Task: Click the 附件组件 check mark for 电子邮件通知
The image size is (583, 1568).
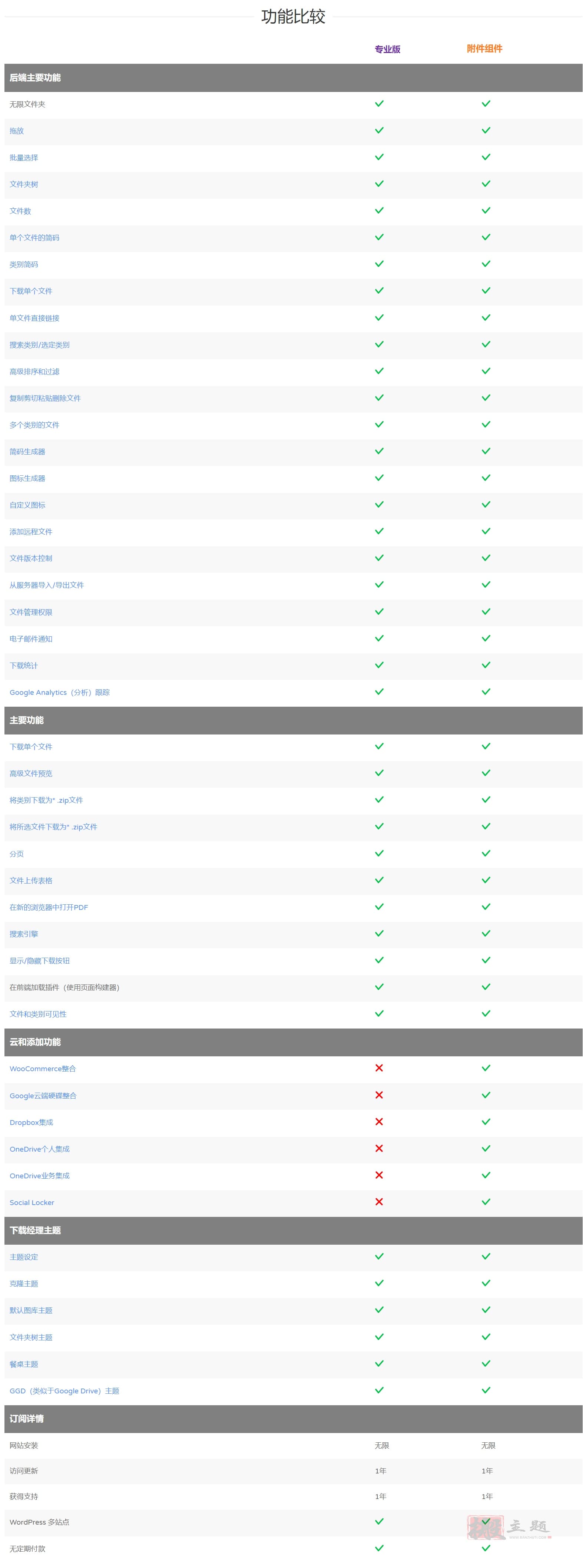Action: [x=486, y=638]
